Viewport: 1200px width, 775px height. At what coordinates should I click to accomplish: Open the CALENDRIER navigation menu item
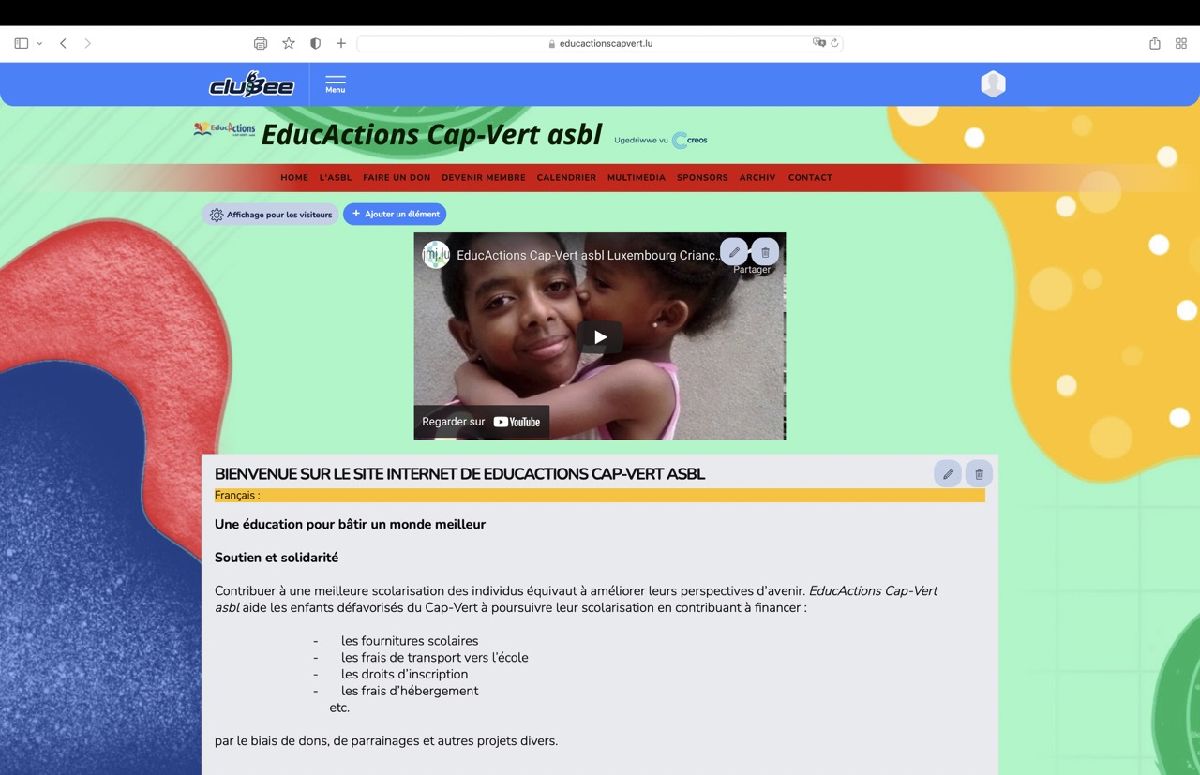click(566, 177)
